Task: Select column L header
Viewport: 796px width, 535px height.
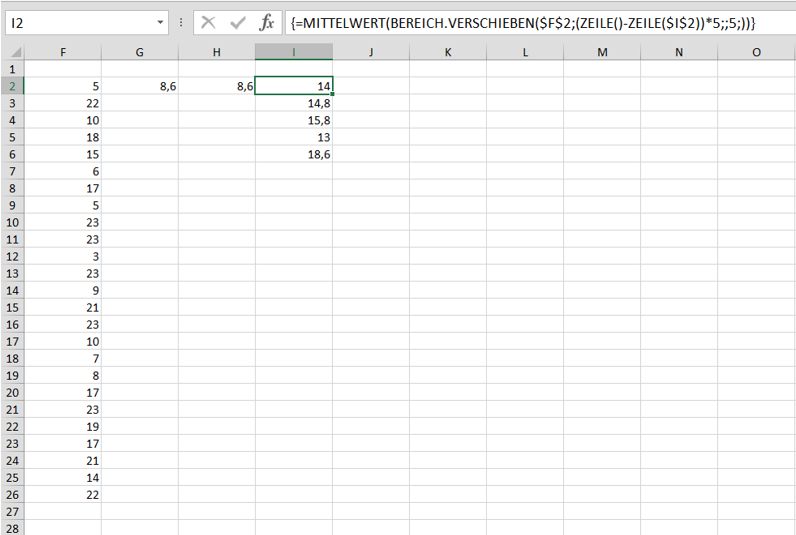Action: tap(525, 52)
